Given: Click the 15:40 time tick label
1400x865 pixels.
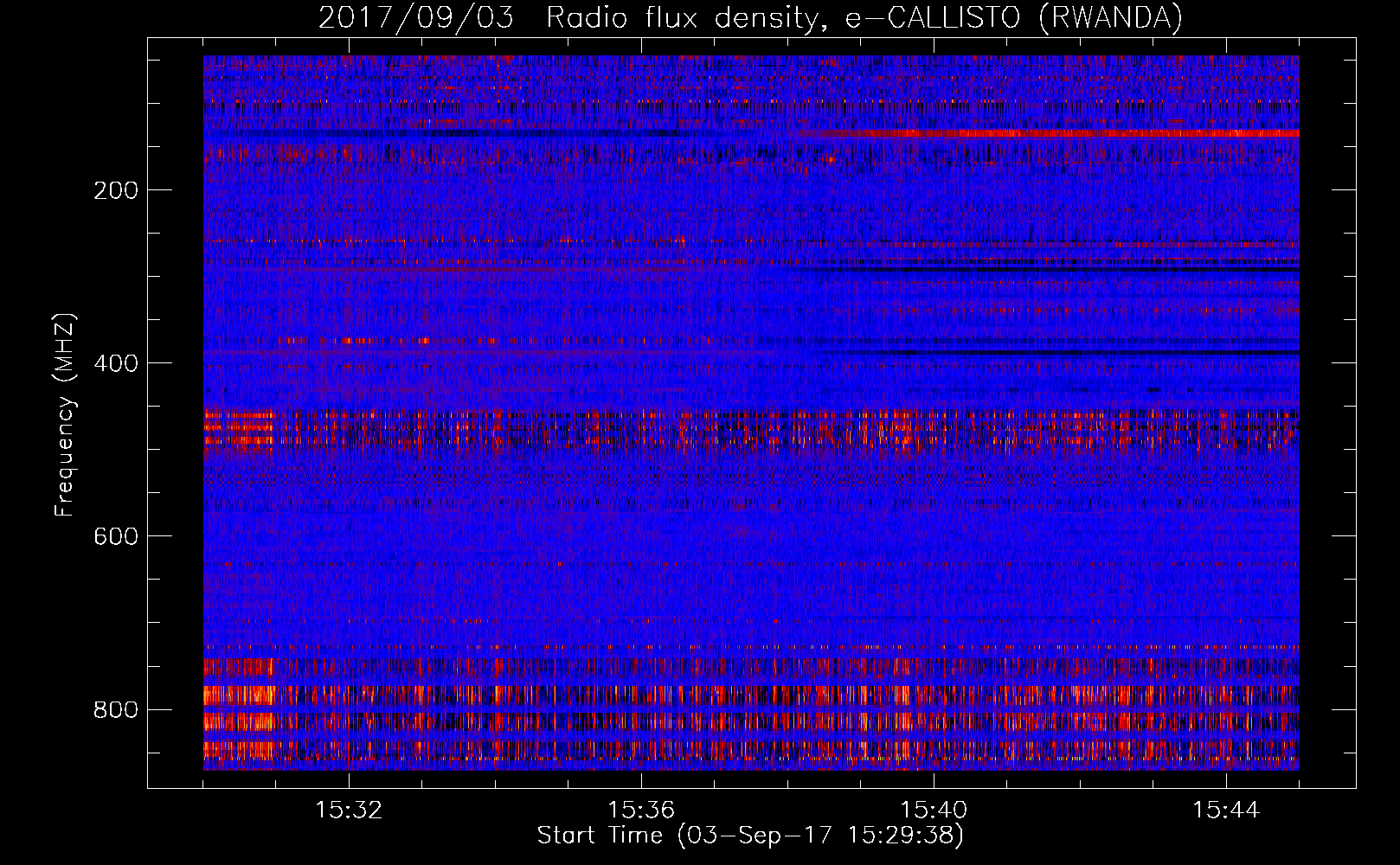Looking at the screenshot, I should [x=934, y=811].
